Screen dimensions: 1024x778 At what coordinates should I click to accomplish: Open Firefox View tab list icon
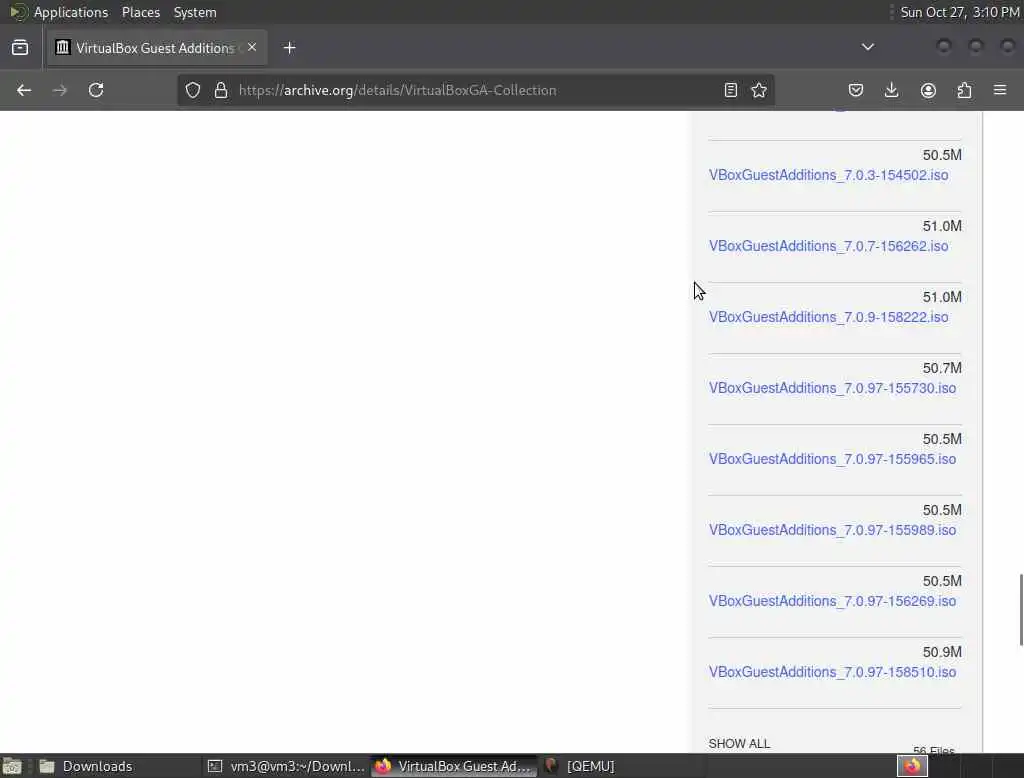(20, 48)
